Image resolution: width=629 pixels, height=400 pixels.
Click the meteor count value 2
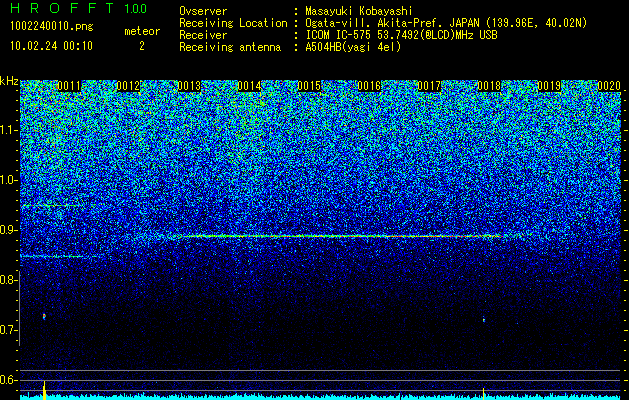click(x=142, y=46)
